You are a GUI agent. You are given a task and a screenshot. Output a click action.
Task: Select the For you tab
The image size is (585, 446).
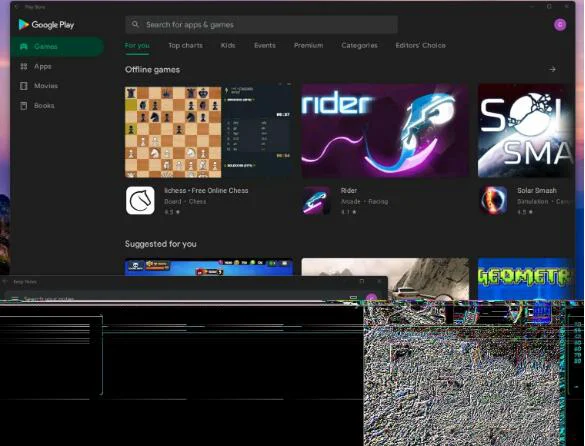coord(137,46)
